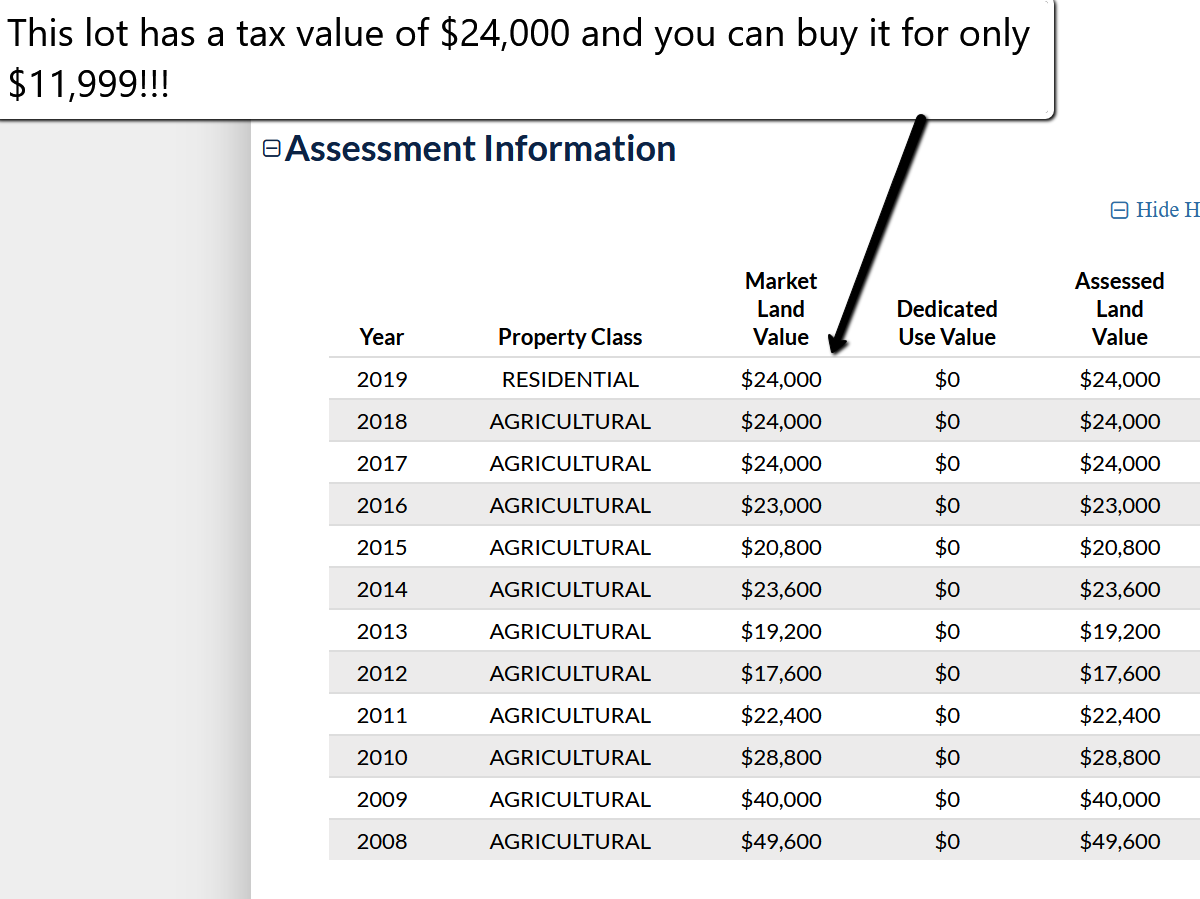Click 2012 dedicated use value $0
Image resolution: width=1200 pixels, height=899 pixels.
tap(947, 673)
